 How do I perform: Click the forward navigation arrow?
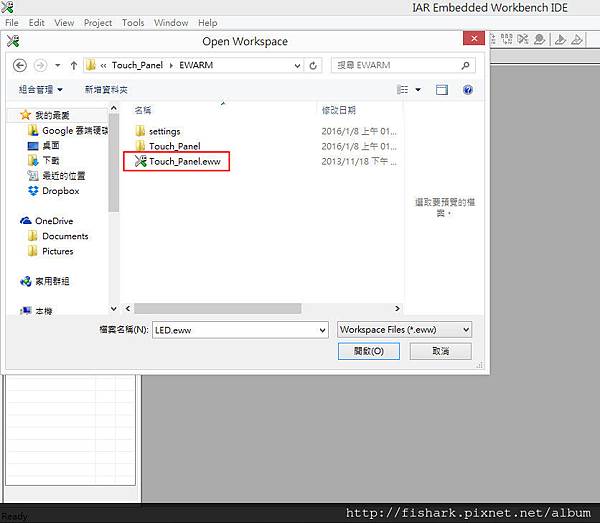[x=40, y=65]
